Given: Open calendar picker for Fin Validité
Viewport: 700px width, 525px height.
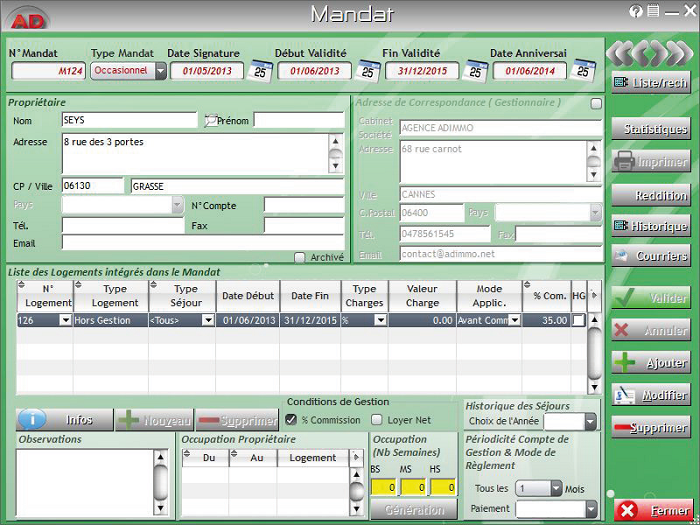Looking at the screenshot, I should (x=476, y=71).
